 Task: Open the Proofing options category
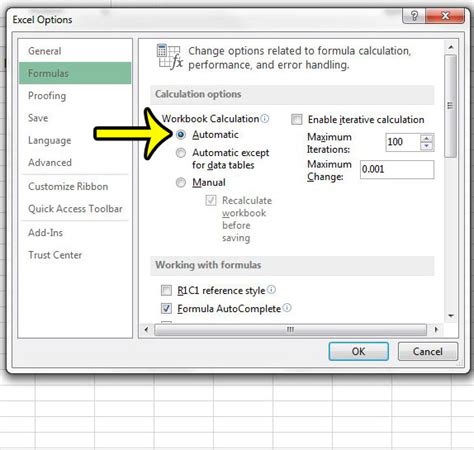[75, 96]
